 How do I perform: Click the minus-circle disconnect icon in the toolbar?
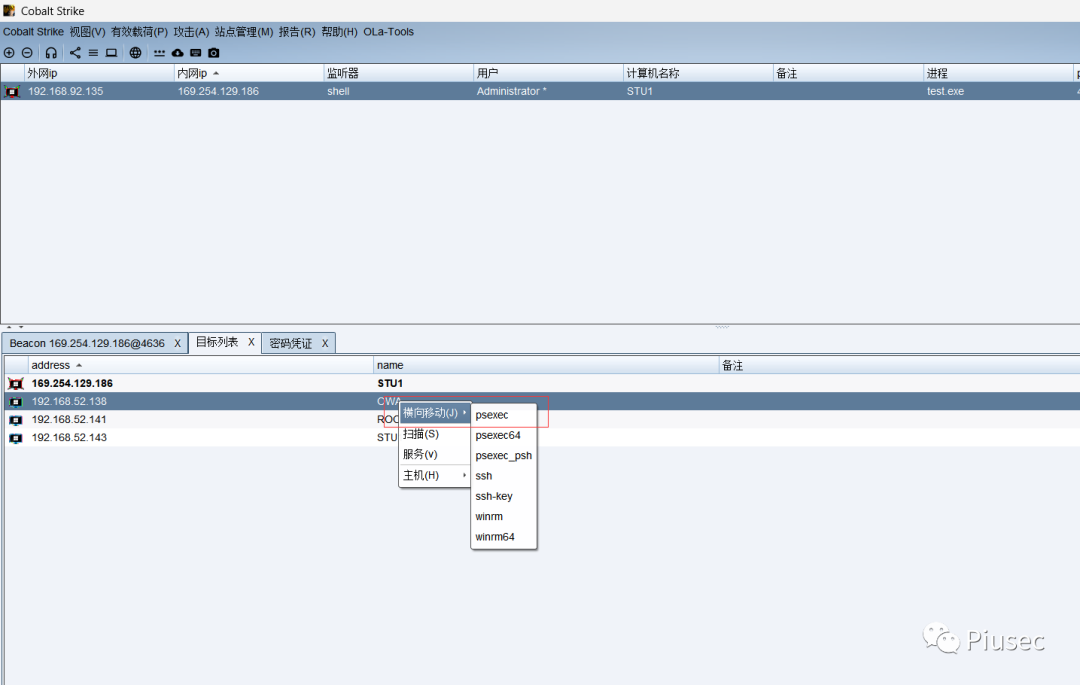pyautogui.click(x=27, y=52)
